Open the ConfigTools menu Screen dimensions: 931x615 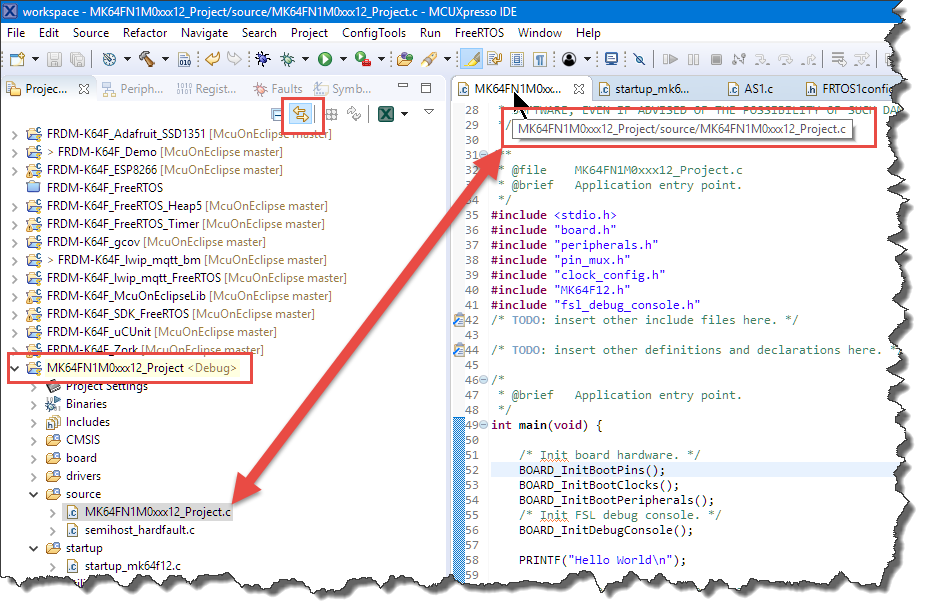tap(374, 33)
